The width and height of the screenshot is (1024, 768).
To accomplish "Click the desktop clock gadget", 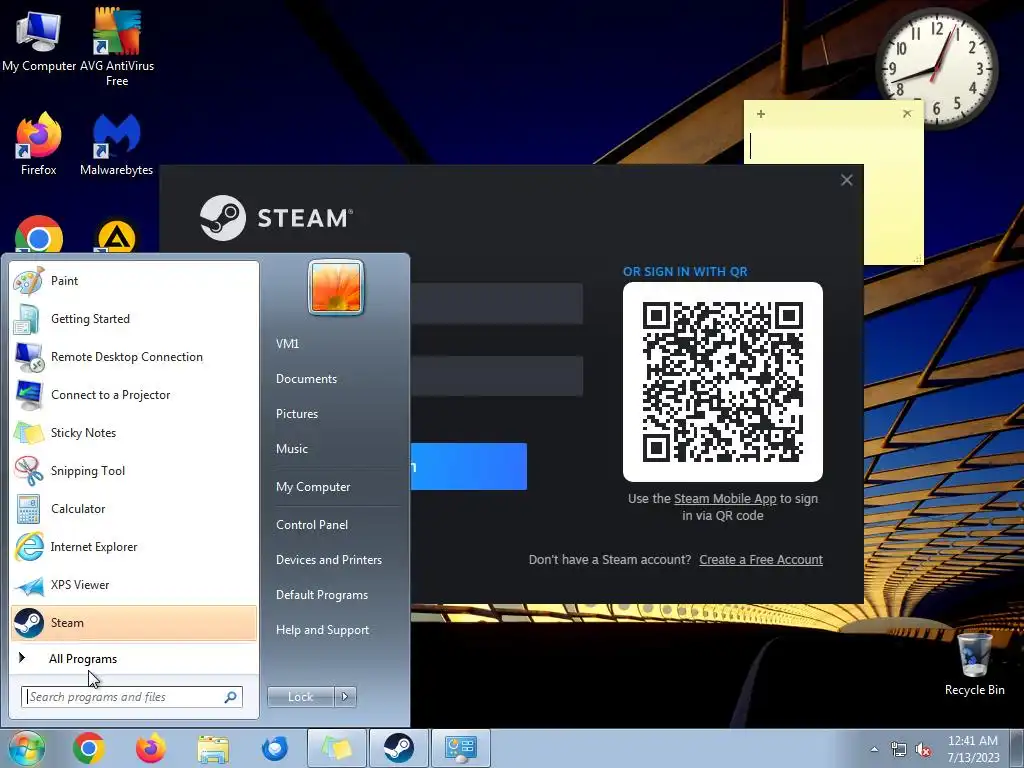I will click(936, 67).
